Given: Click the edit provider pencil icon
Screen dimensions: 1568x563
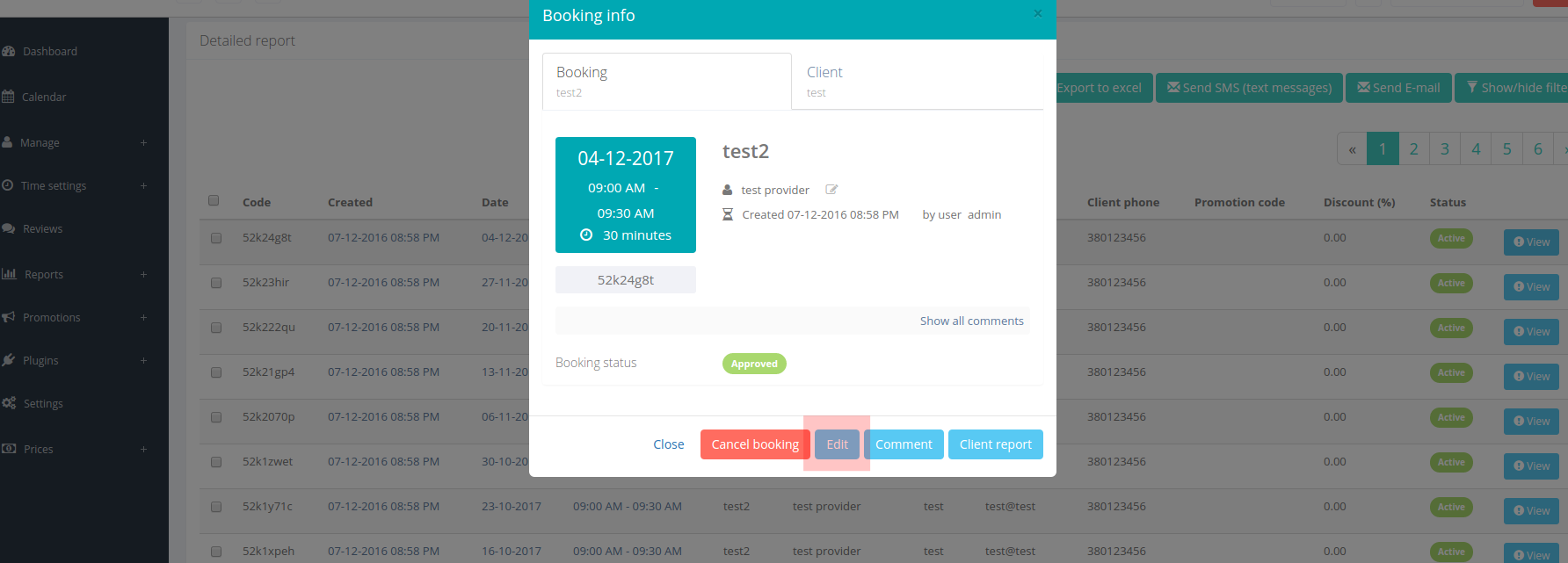Looking at the screenshot, I should (x=831, y=190).
